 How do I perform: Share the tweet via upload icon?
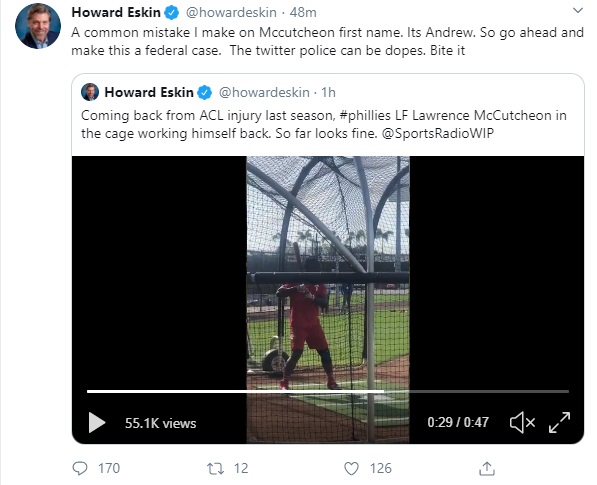[x=487, y=468]
